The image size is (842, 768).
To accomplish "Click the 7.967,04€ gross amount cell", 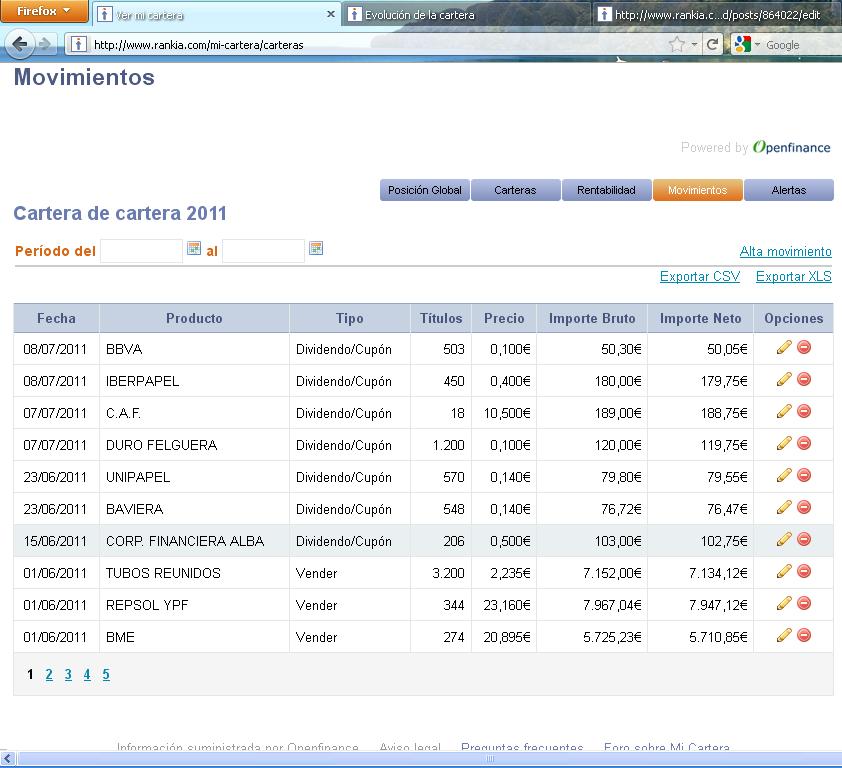I will click(x=592, y=605).
